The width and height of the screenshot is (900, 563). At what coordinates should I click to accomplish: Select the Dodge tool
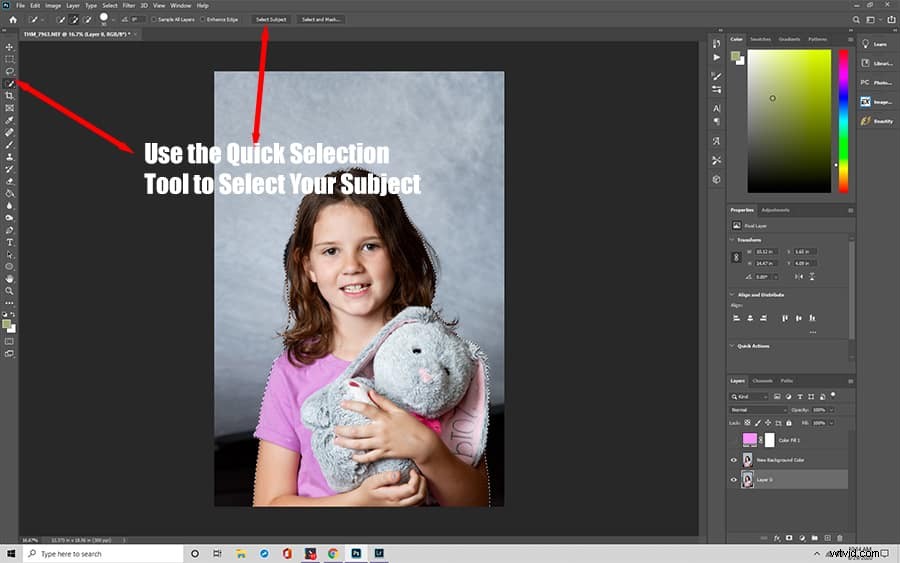tap(9, 218)
